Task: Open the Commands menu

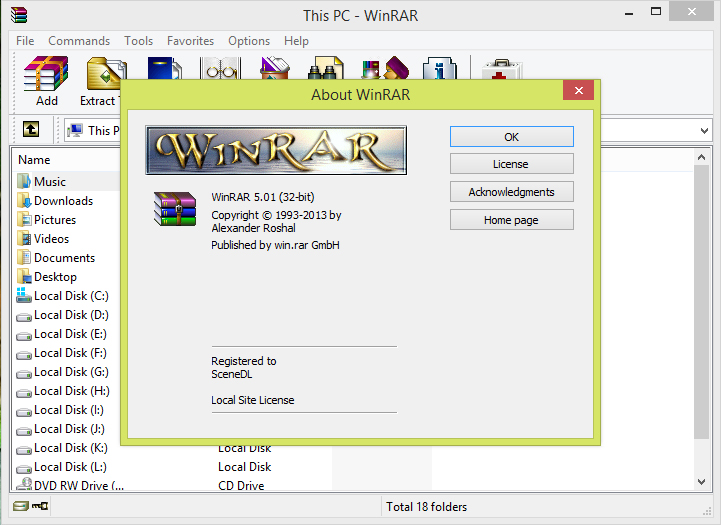Action: click(79, 41)
